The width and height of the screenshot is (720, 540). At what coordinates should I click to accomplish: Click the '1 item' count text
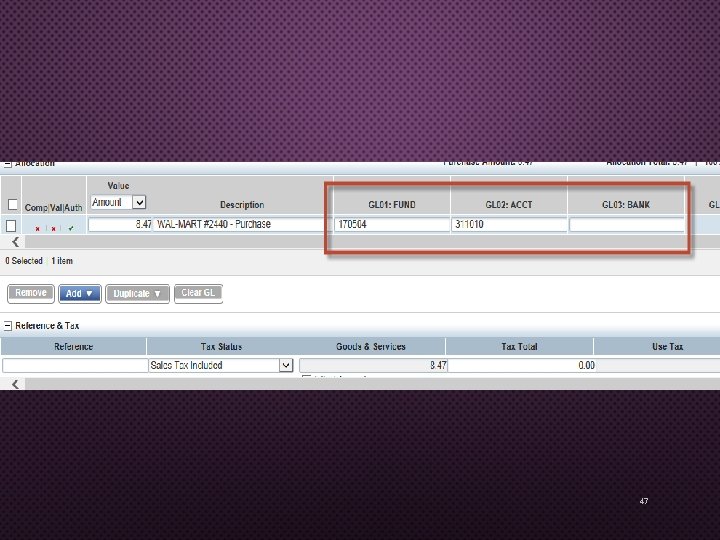coord(62,261)
